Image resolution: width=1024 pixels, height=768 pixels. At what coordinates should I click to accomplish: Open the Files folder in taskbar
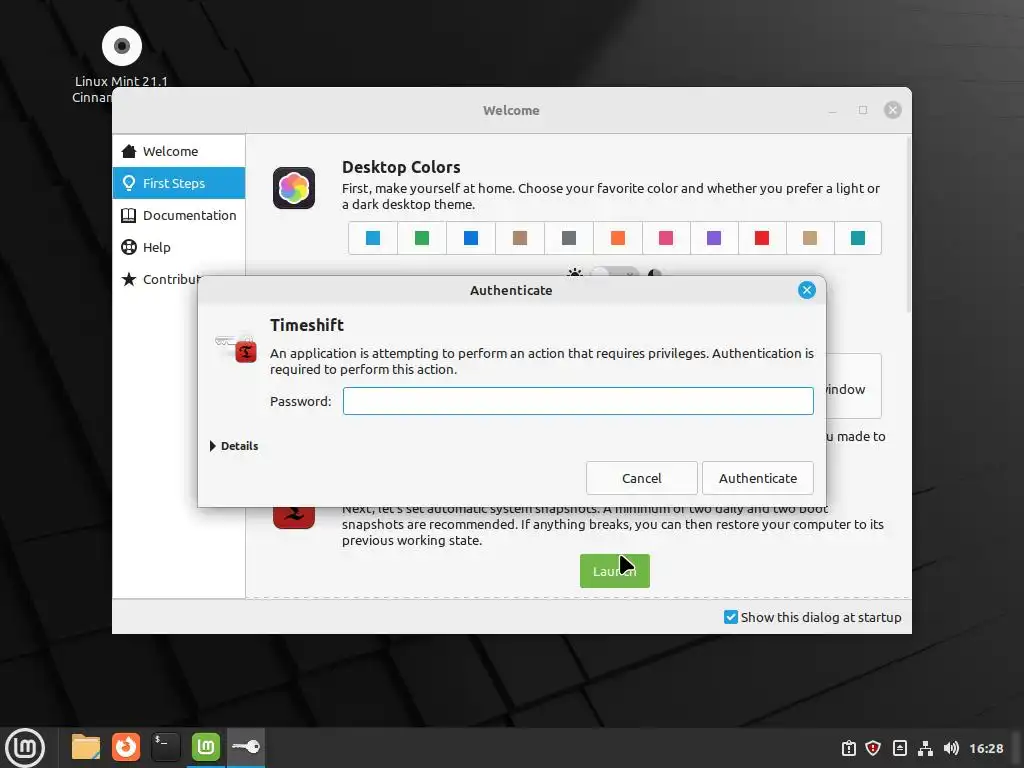click(86, 747)
